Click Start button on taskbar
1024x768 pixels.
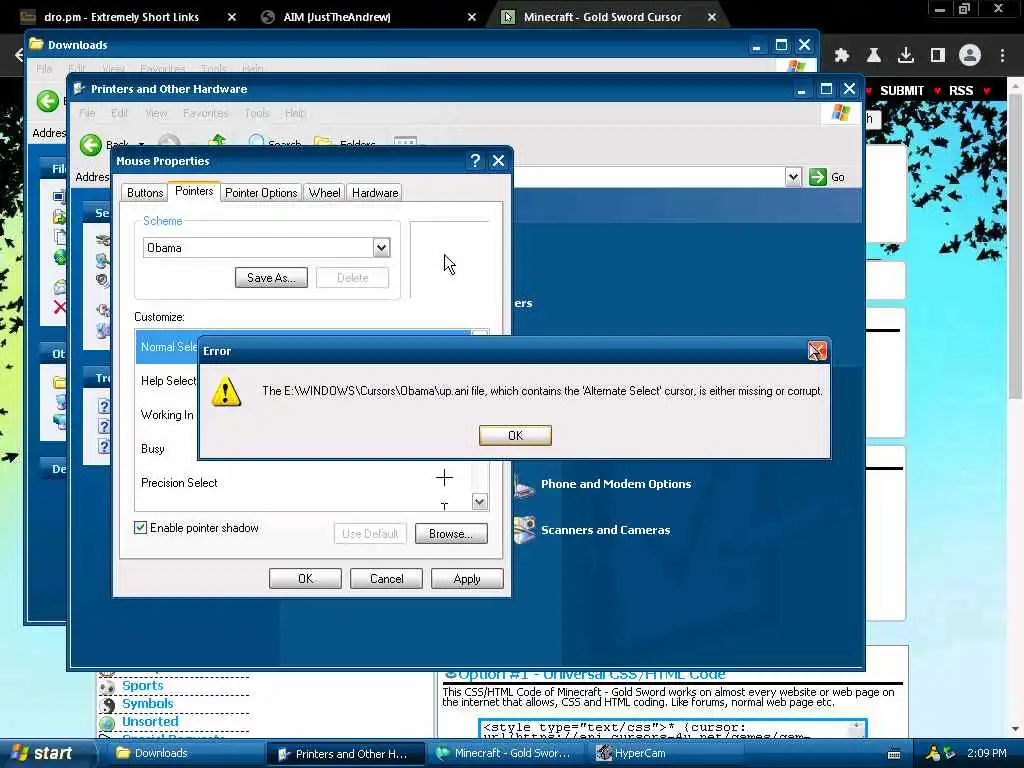pos(42,753)
